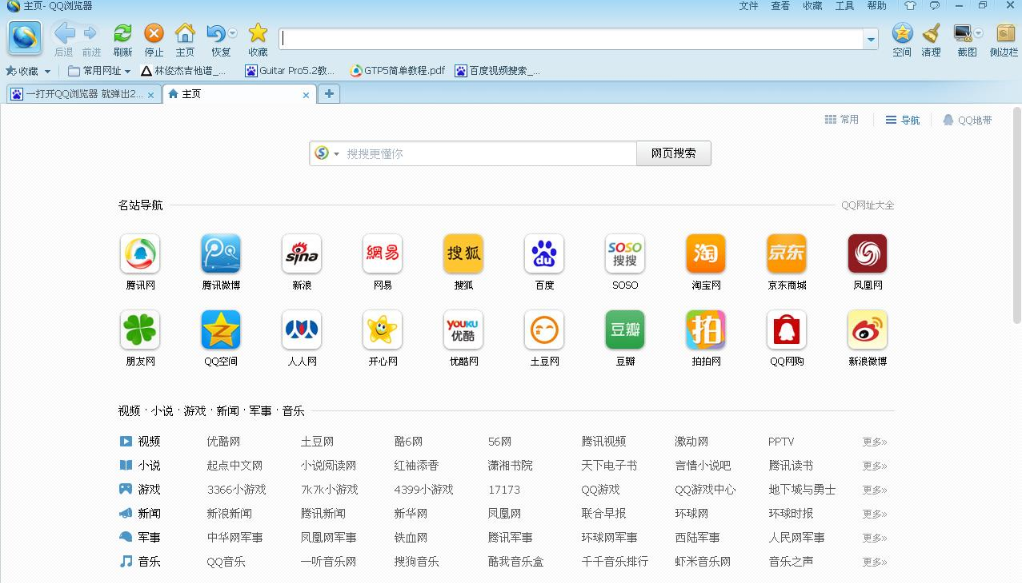Expand the 常用网址 bookmarks folder
The width and height of the screenshot is (1028, 583).
pyautogui.click(x=100, y=71)
